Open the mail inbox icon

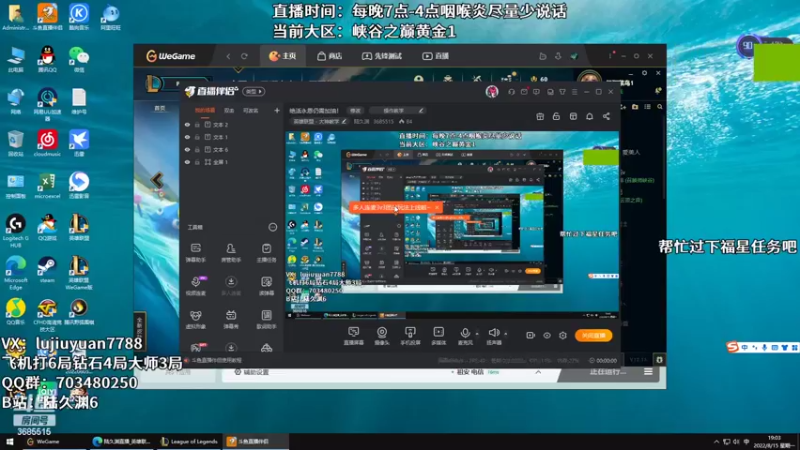pyautogui.click(x=524, y=92)
